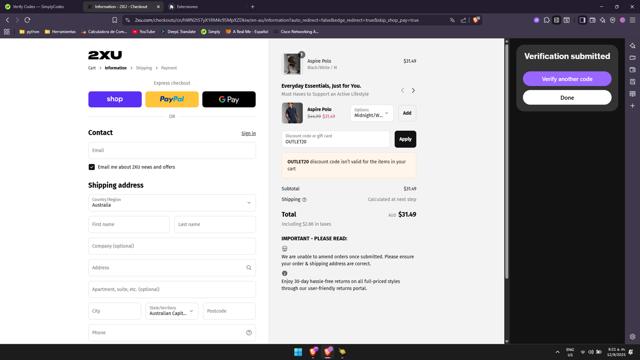This screenshot has height=360, width=640.
Task: Click the page vertical scrollbar
Action: (x=507, y=161)
